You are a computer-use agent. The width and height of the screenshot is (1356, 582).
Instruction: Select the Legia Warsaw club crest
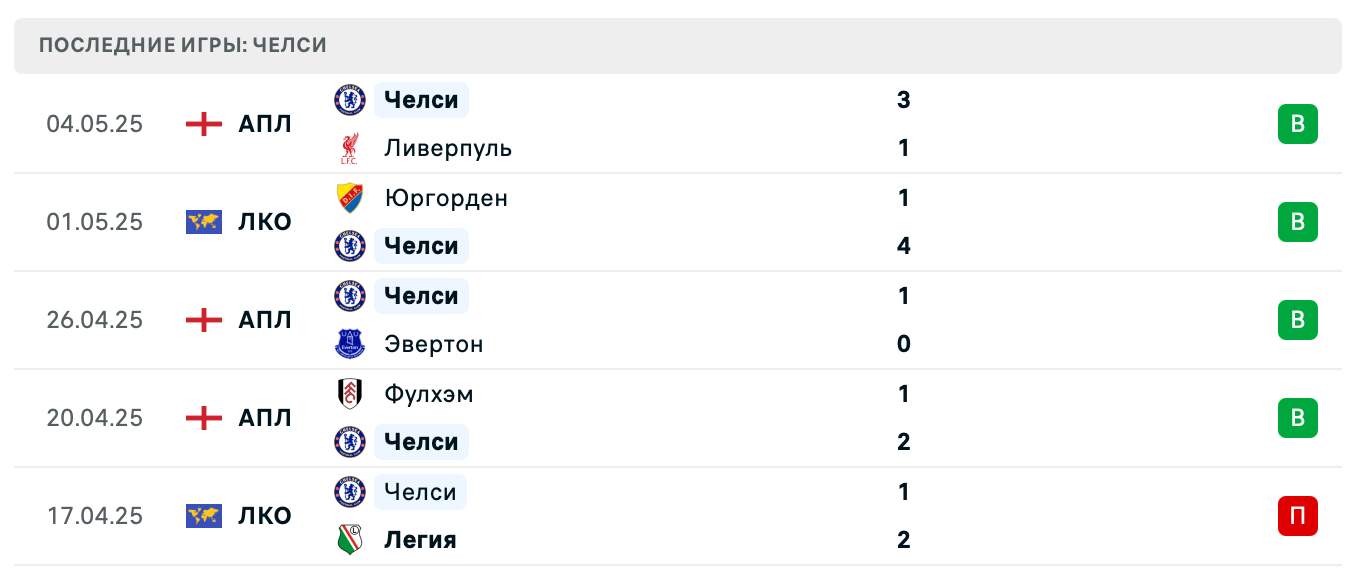(349, 540)
